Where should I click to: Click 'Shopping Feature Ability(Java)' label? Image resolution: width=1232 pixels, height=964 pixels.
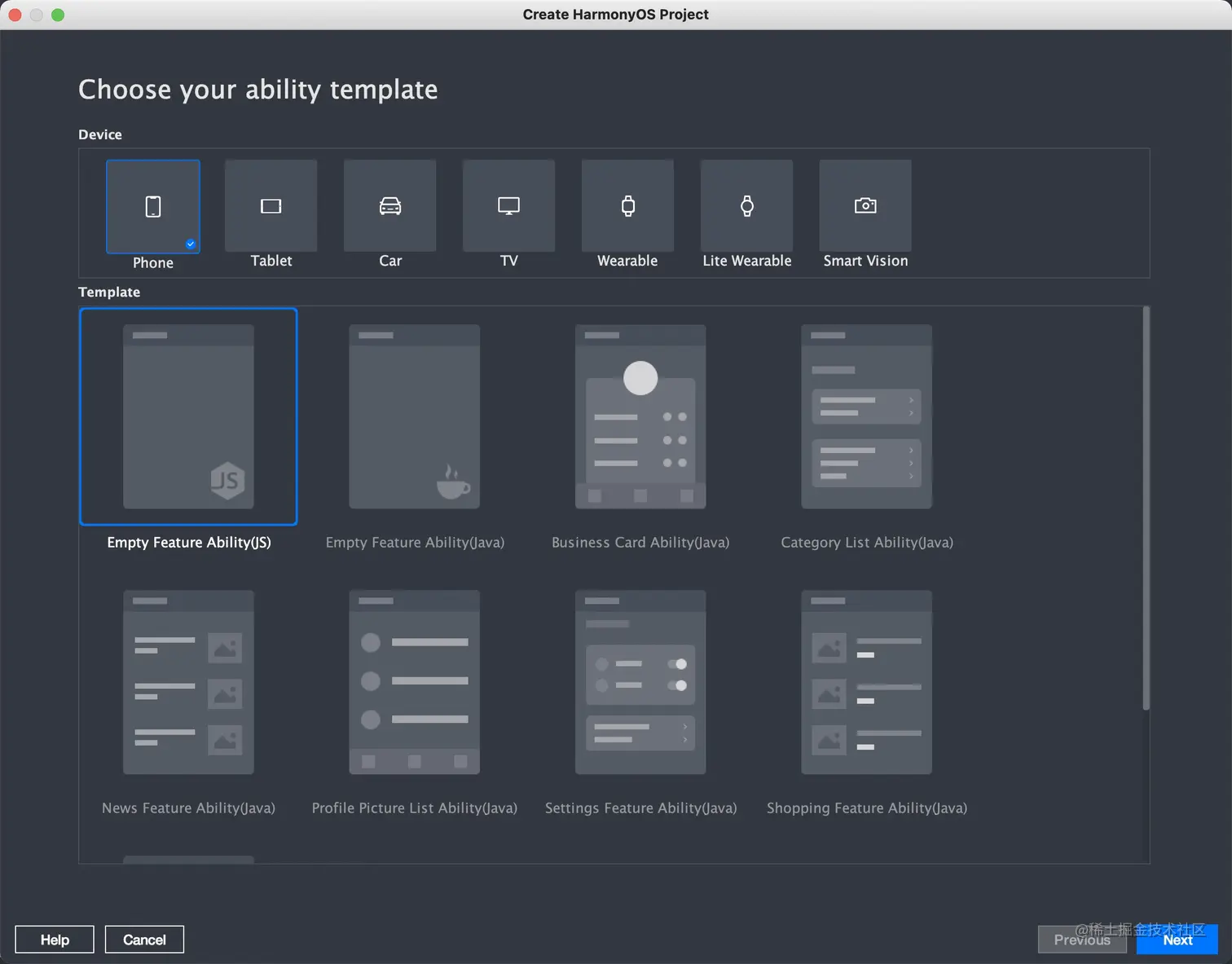point(867,808)
